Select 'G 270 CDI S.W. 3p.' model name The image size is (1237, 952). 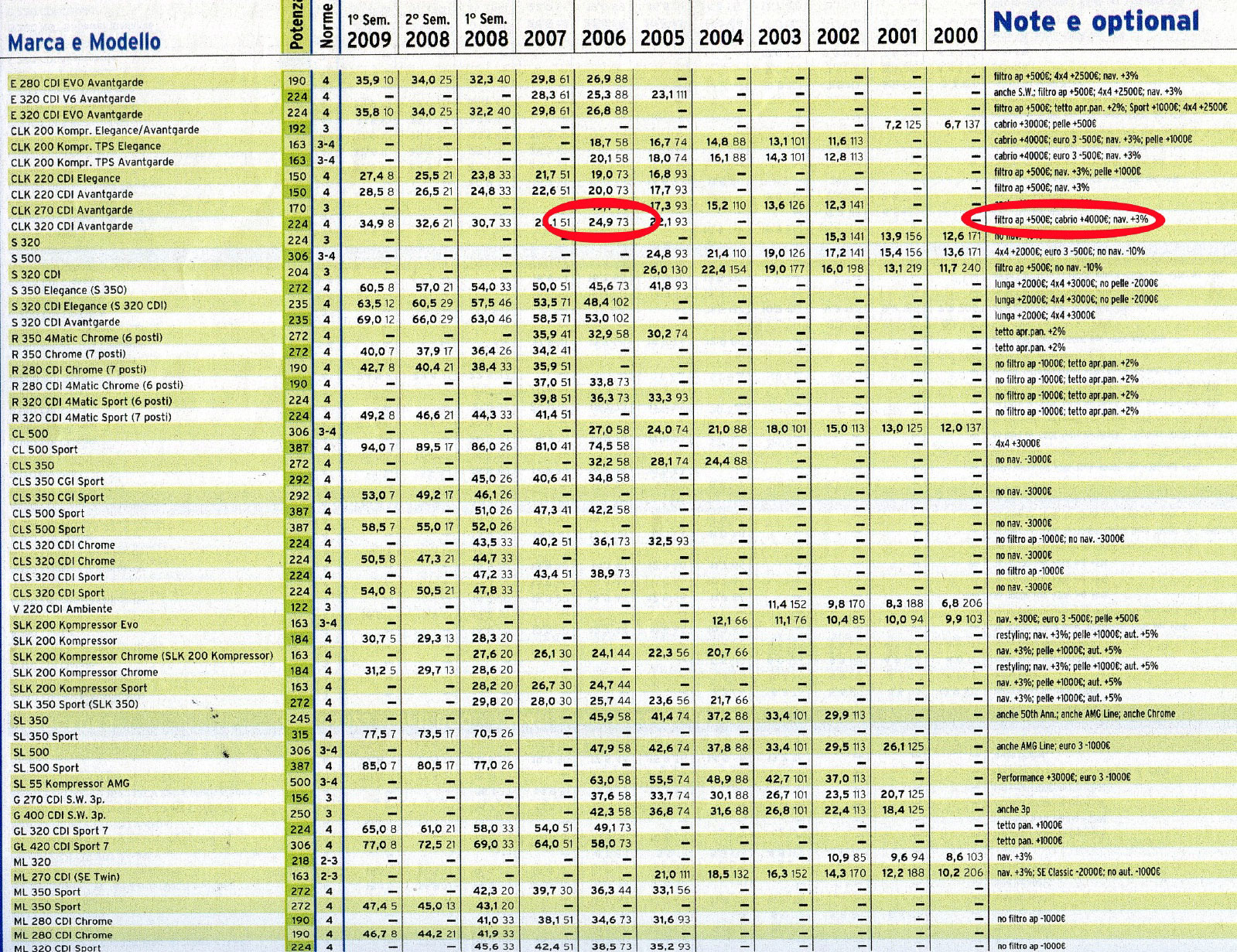[x=60, y=800]
